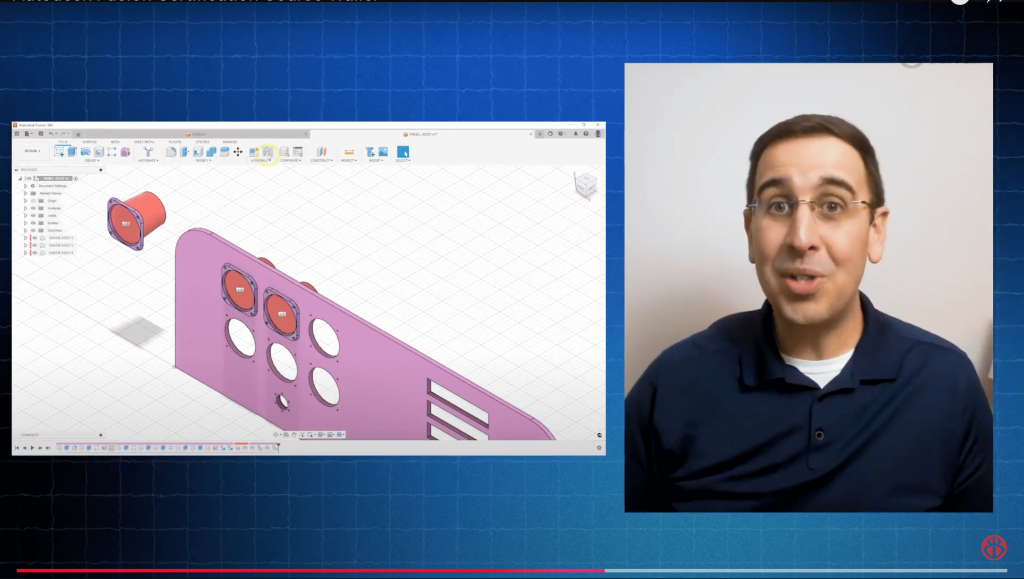
Task: Expand the Origin node in the browser tree
Action: (25, 201)
